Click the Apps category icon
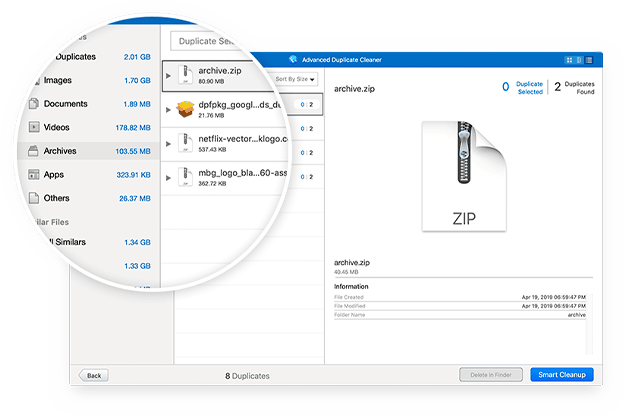The height and width of the screenshot is (418, 625). coord(34,175)
